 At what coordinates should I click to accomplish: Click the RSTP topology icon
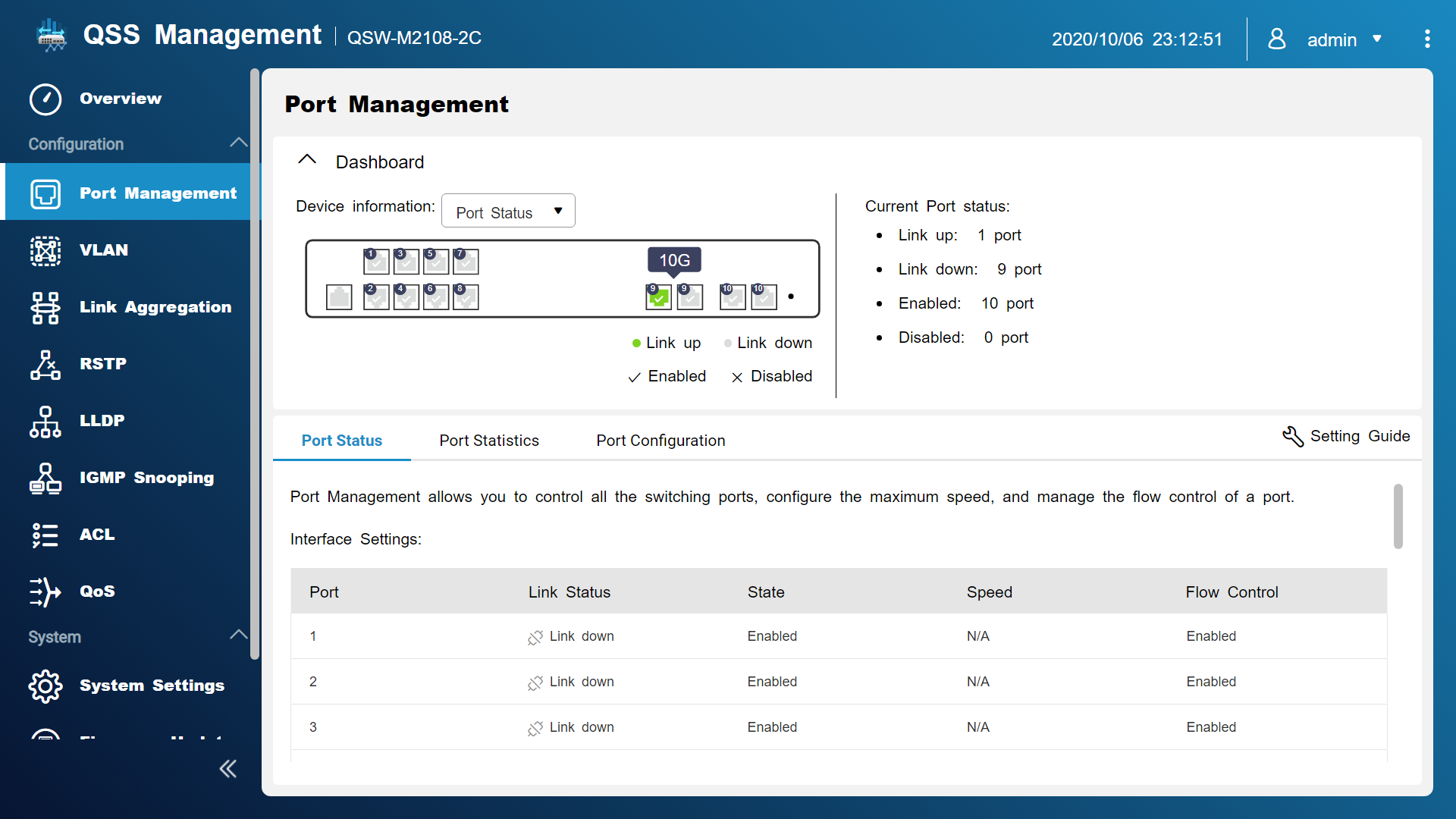[x=45, y=364]
